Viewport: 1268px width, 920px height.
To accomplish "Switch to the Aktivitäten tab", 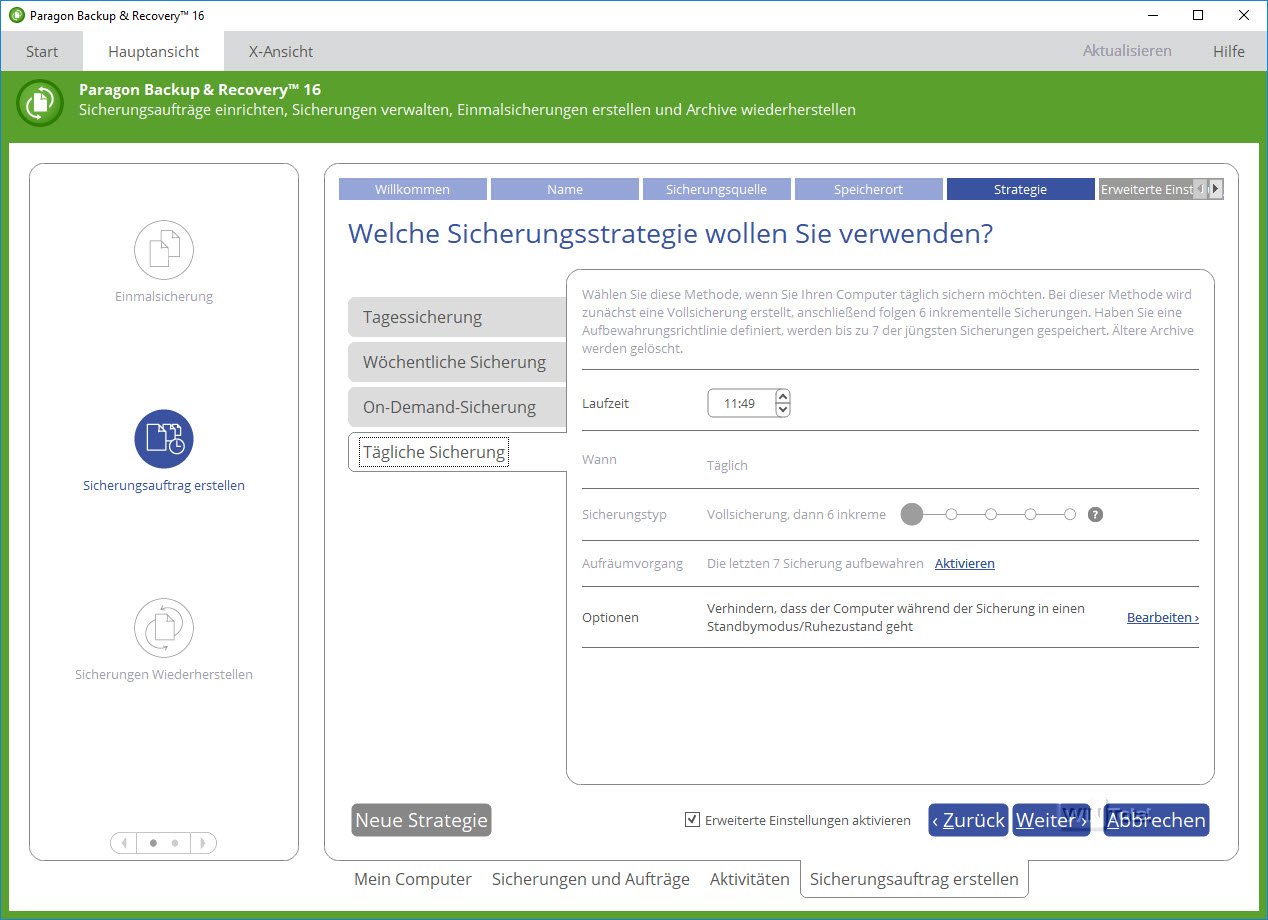I will click(750, 879).
